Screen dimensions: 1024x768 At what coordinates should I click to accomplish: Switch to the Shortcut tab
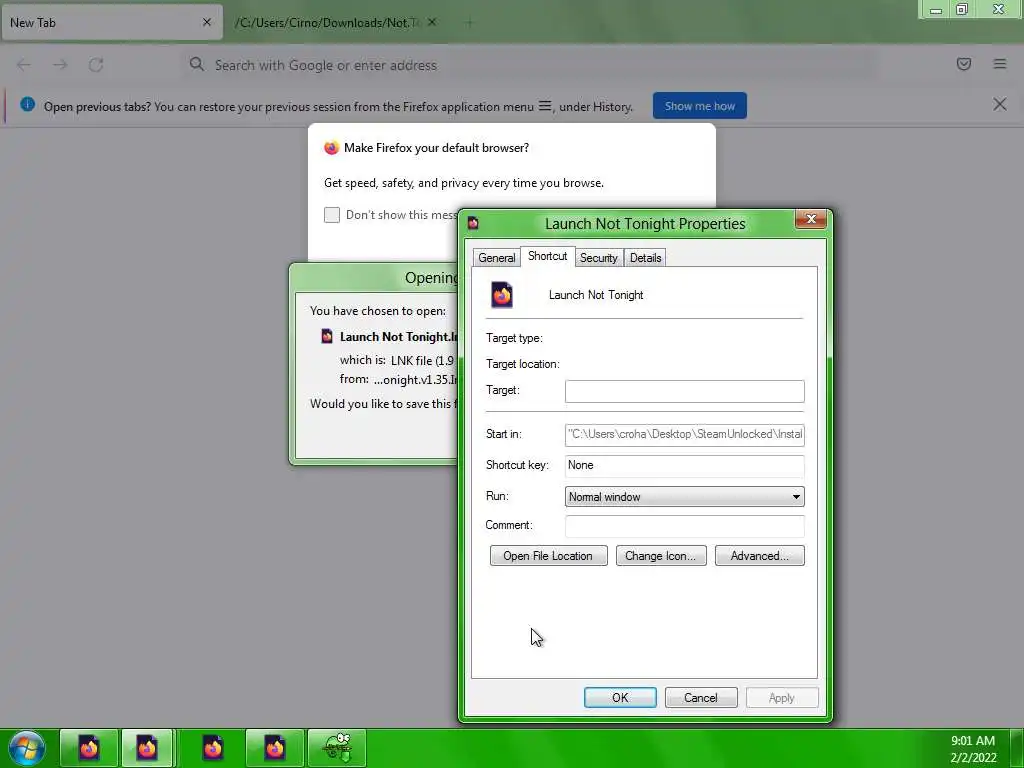(x=547, y=256)
